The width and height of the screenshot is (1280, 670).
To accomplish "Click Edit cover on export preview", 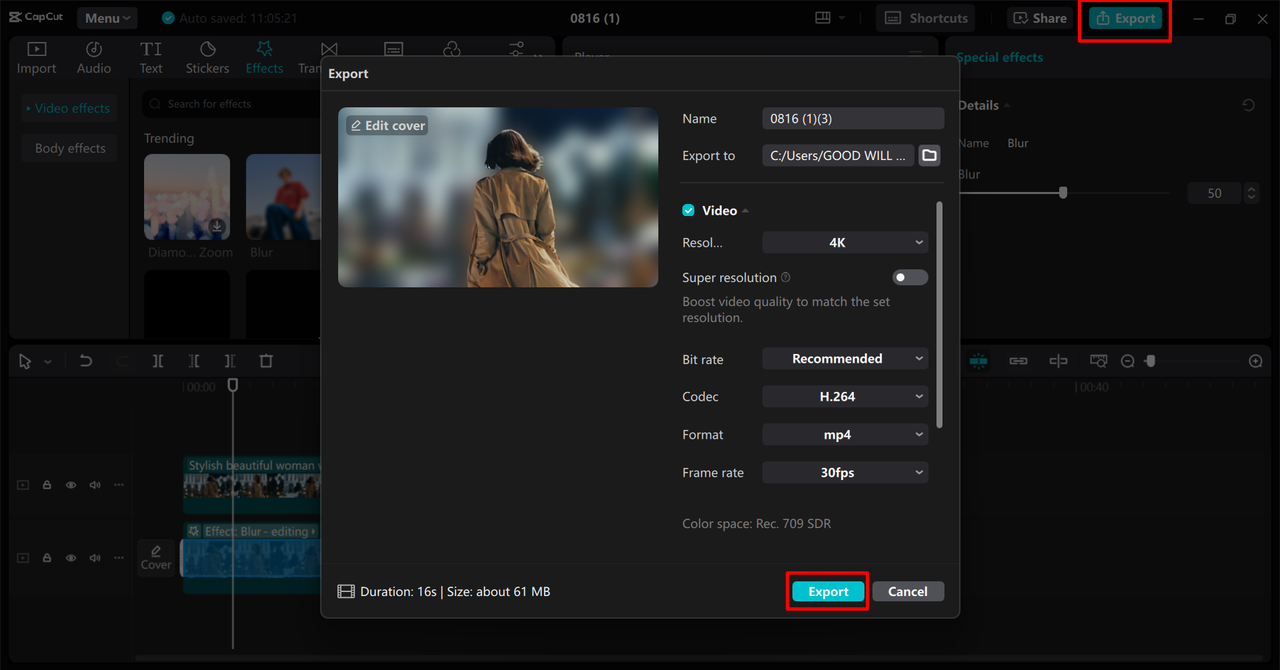I will [x=387, y=125].
